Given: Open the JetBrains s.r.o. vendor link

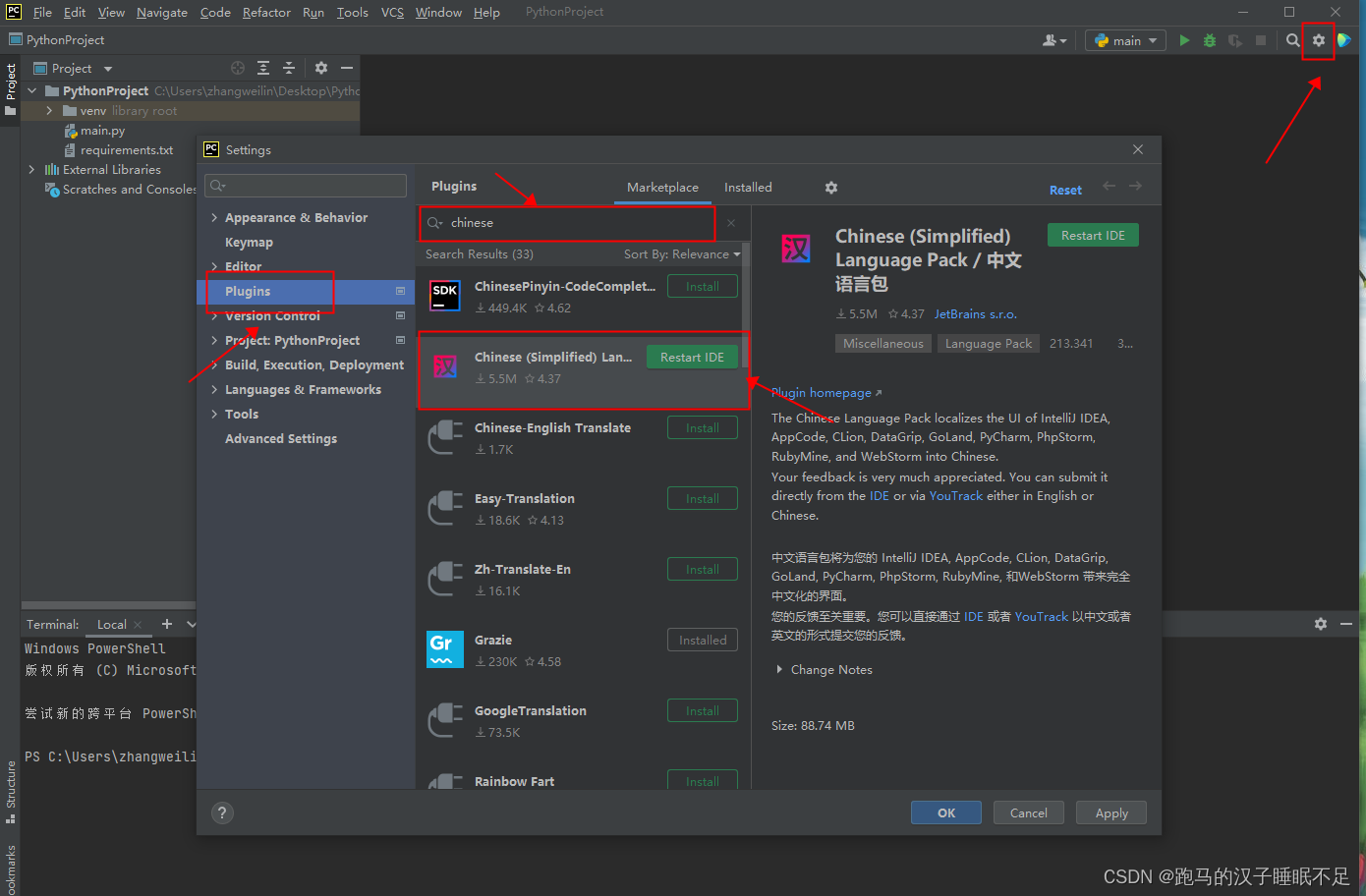Looking at the screenshot, I should [x=975, y=314].
